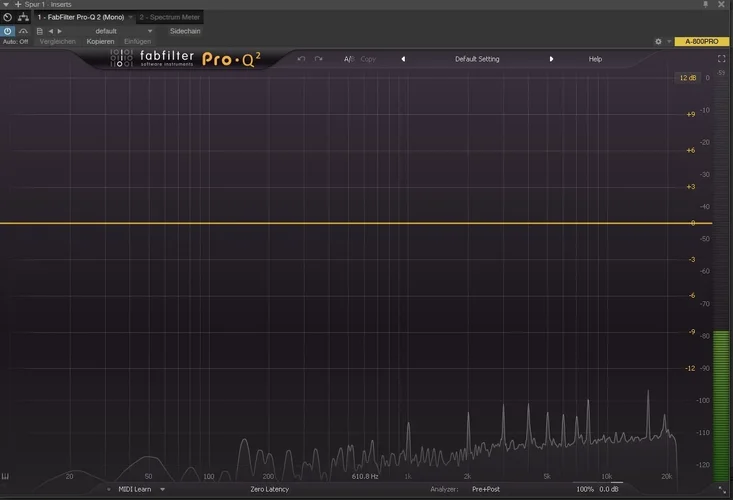Image resolution: width=733 pixels, height=500 pixels.
Task: Toggle the piano display icon
Action: click(x=6, y=476)
